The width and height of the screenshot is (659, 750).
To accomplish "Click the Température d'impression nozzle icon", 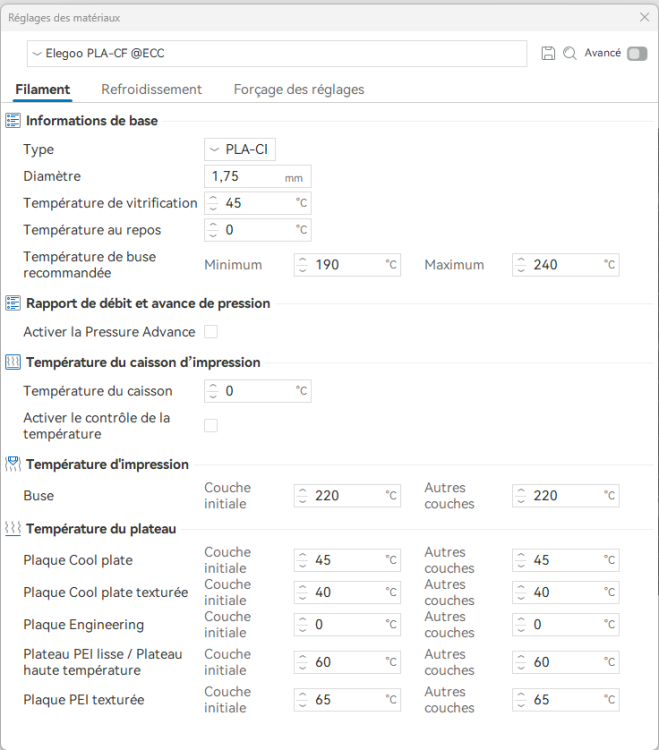I will click(x=13, y=464).
